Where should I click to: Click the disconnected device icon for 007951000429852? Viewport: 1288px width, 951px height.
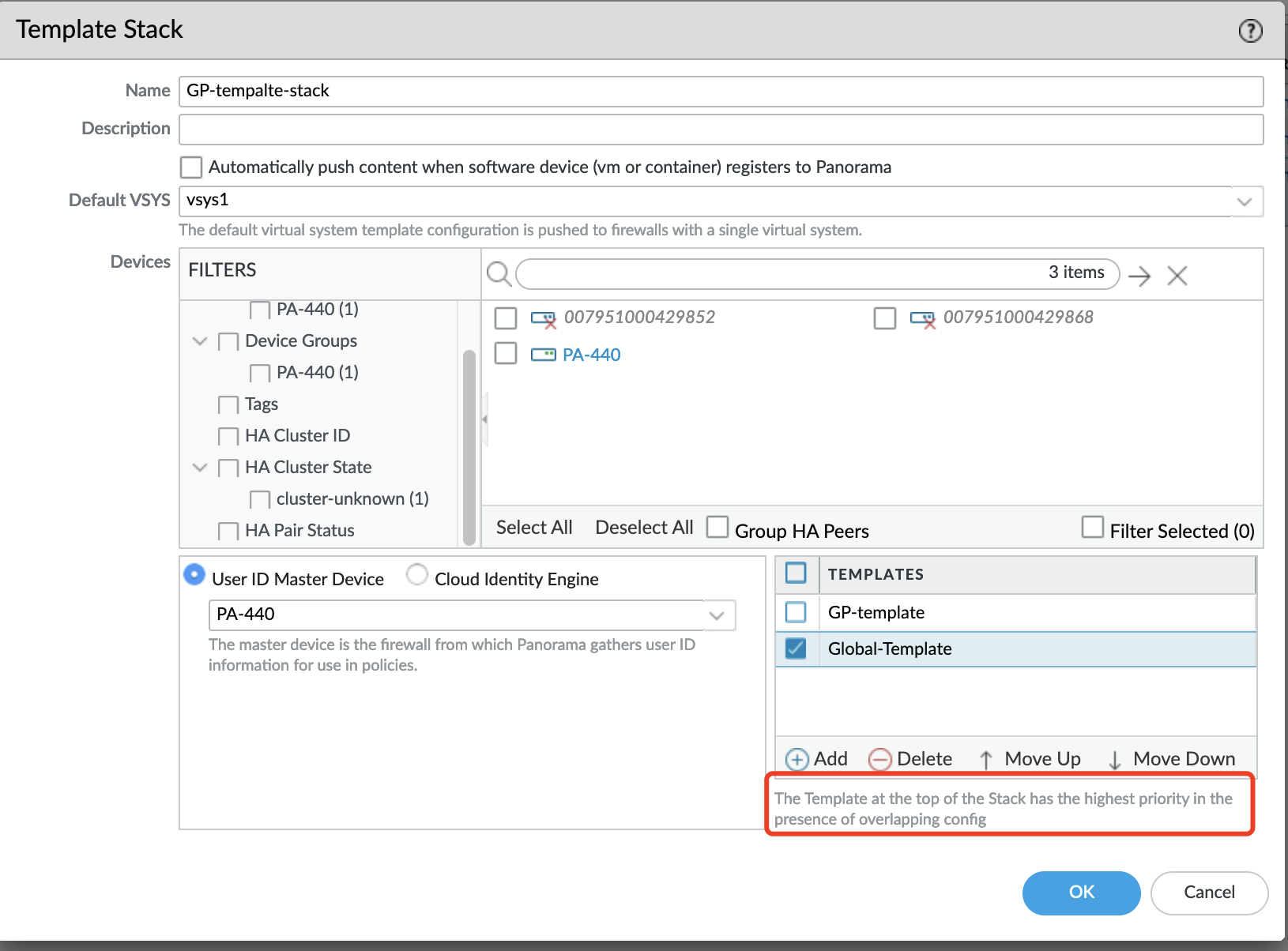coord(544,318)
